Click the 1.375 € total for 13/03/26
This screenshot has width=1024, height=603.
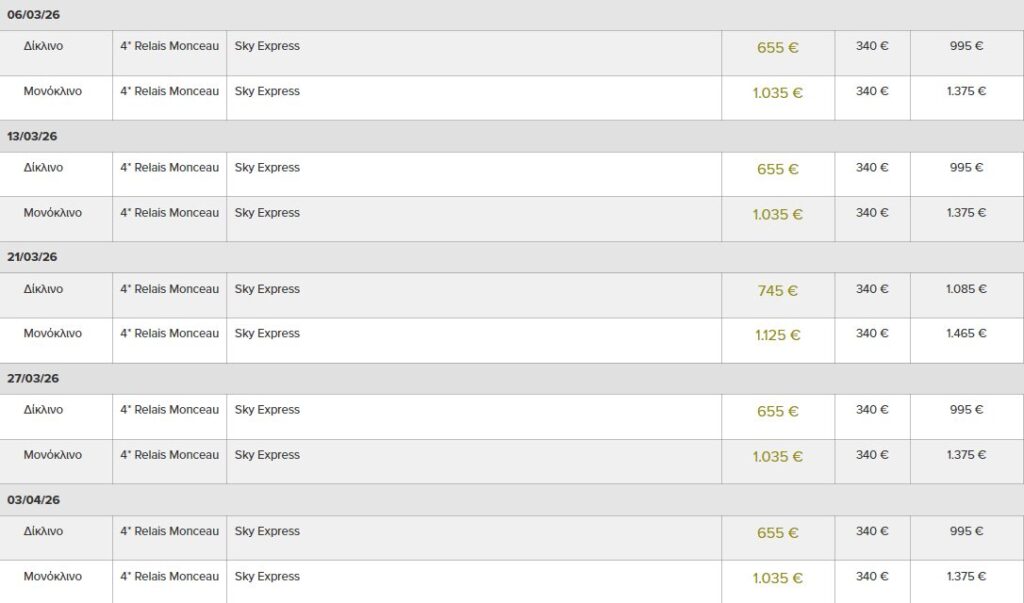click(x=966, y=212)
